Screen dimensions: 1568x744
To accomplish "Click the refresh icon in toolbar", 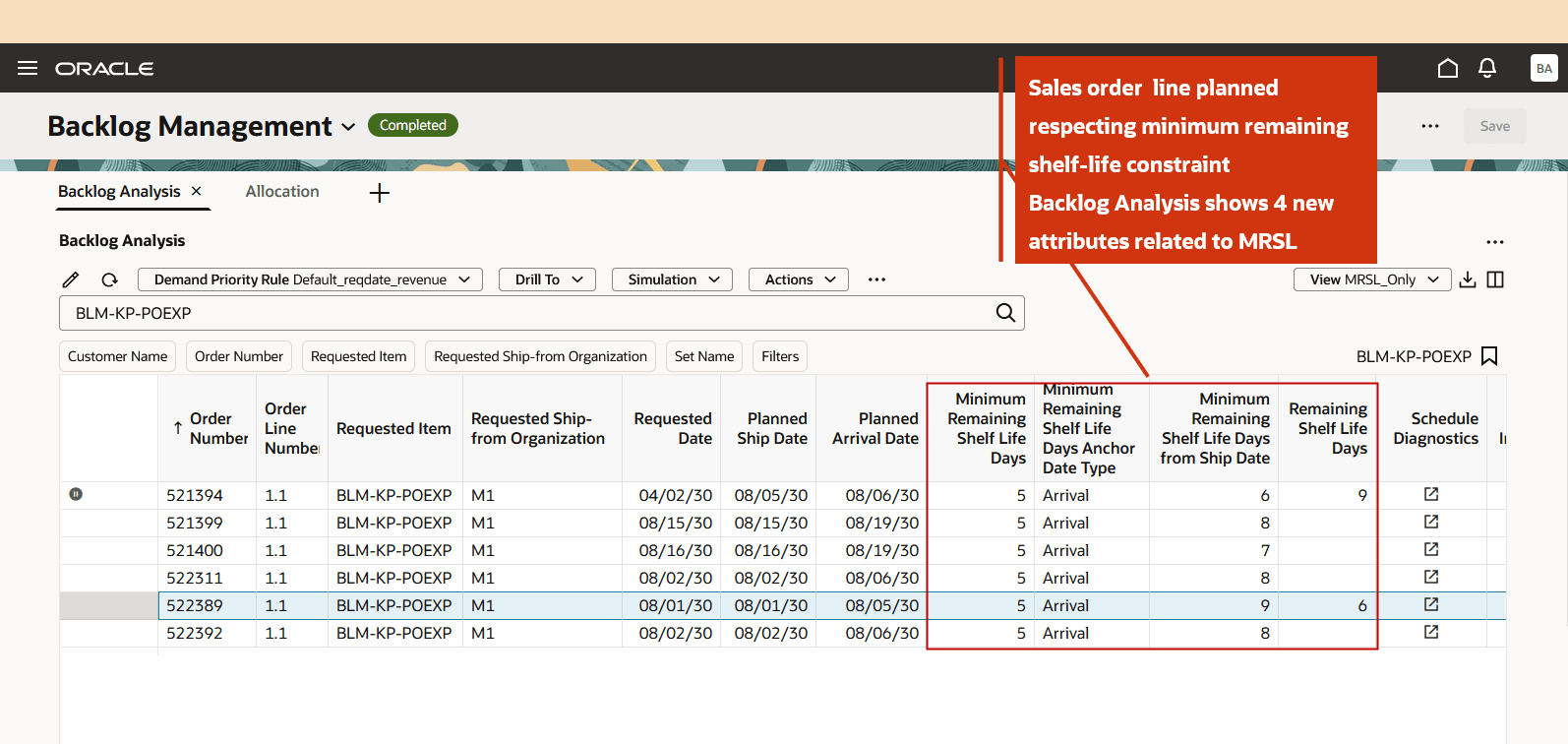I will pyautogui.click(x=109, y=279).
